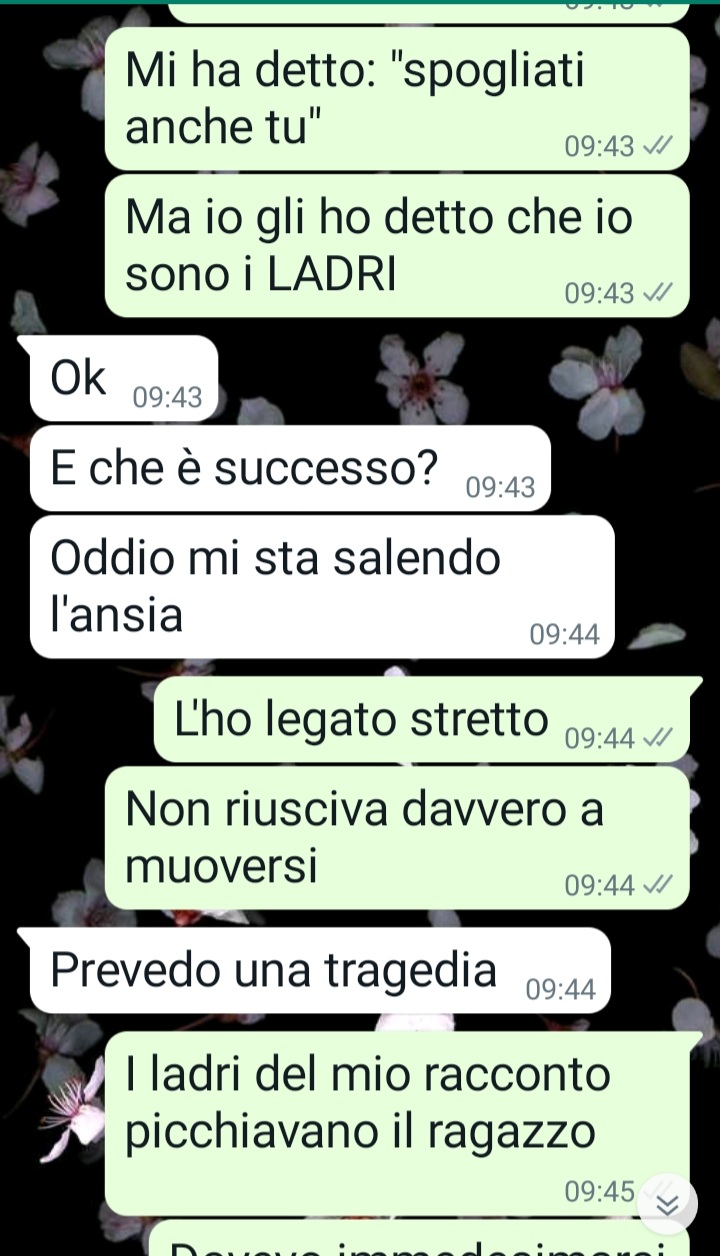Tap delivery ticks on "Non riusciva davvero a muoversi"
This screenshot has height=1256, width=720.
click(659, 885)
